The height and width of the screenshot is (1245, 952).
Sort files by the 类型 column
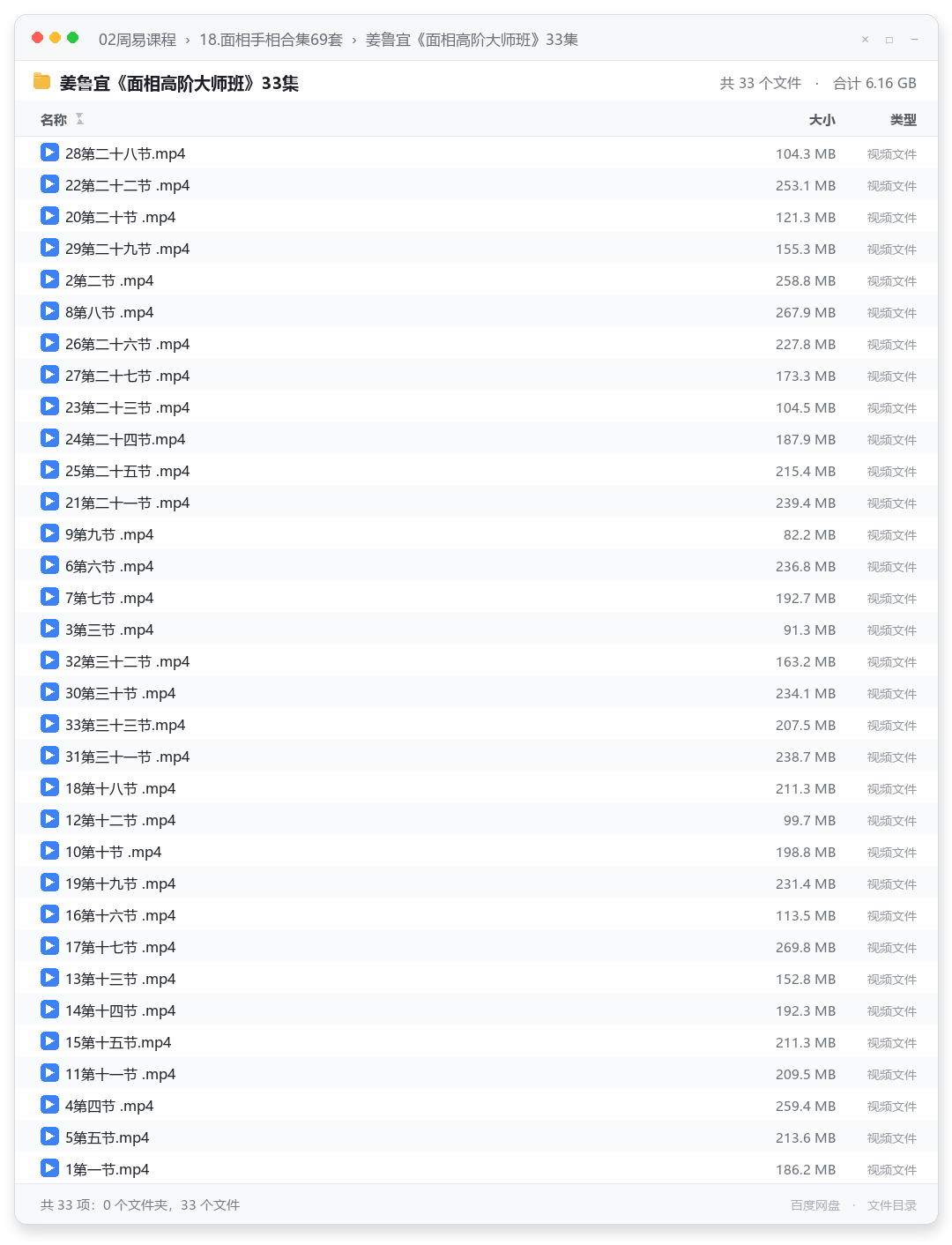click(x=903, y=120)
